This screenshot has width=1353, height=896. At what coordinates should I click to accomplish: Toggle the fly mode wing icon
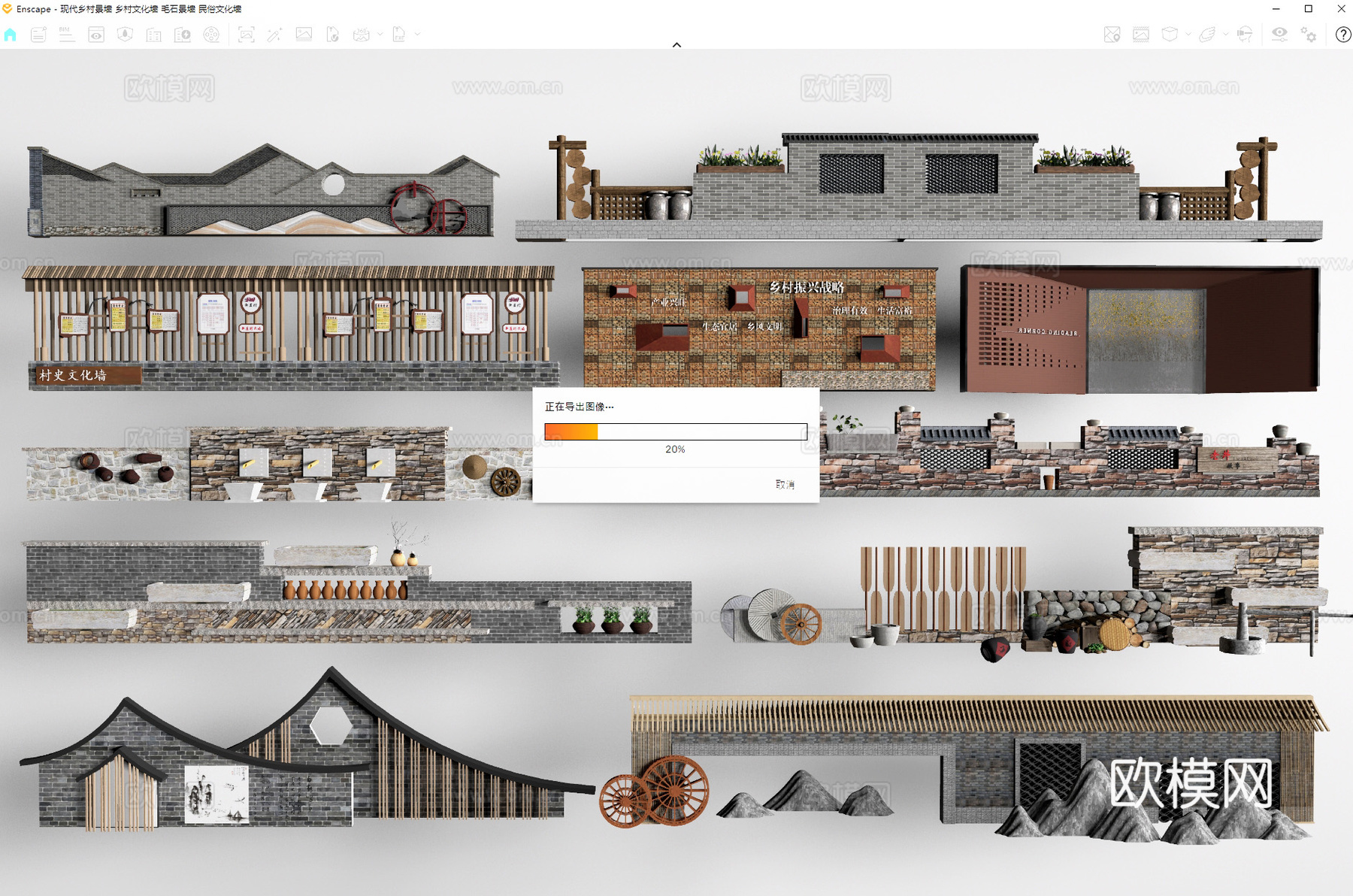(1207, 35)
